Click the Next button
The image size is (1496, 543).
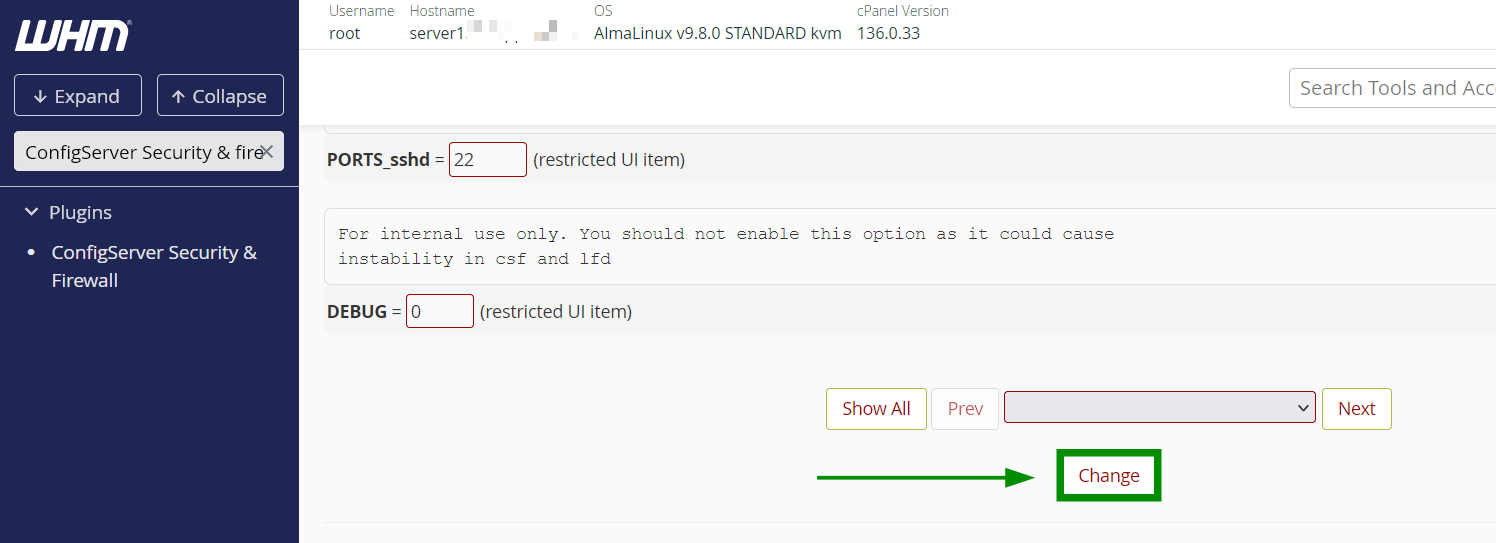click(x=1357, y=409)
